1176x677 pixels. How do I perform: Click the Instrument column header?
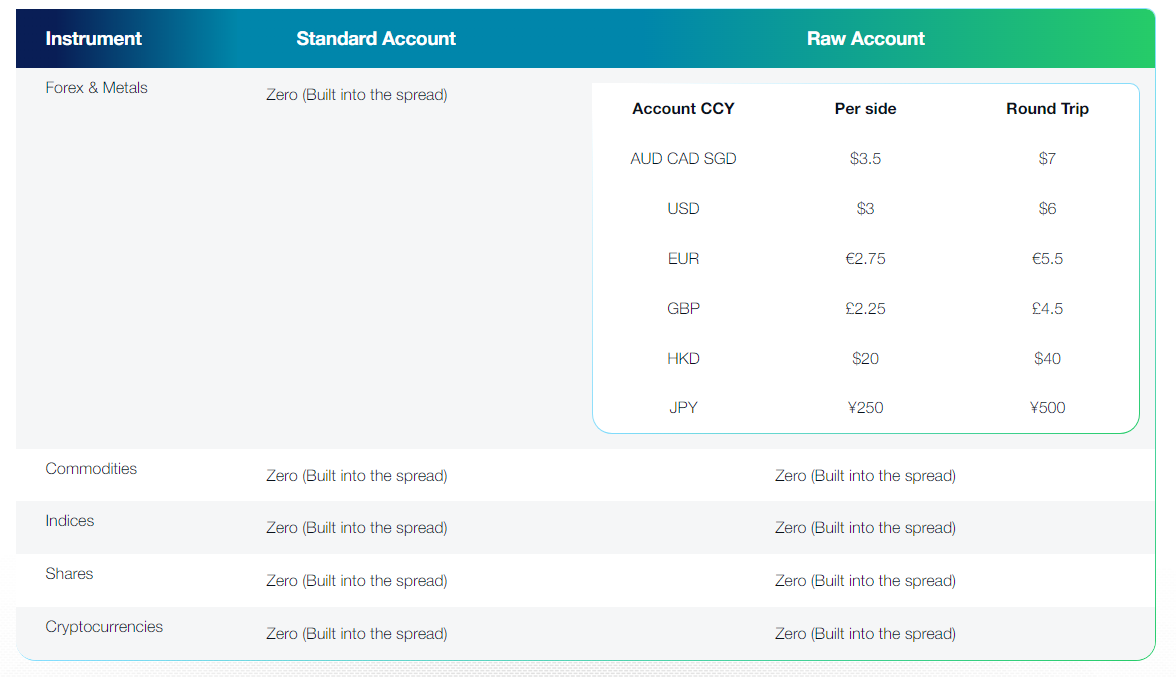94,39
